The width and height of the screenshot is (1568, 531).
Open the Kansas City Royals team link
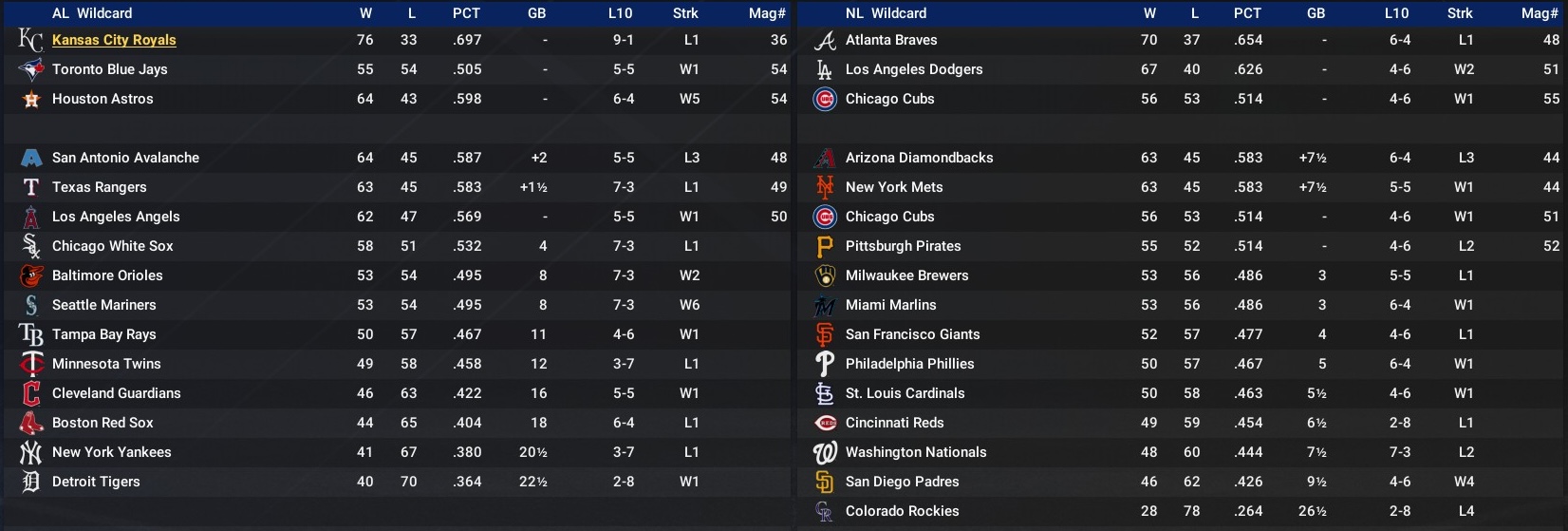pyautogui.click(x=114, y=40)
